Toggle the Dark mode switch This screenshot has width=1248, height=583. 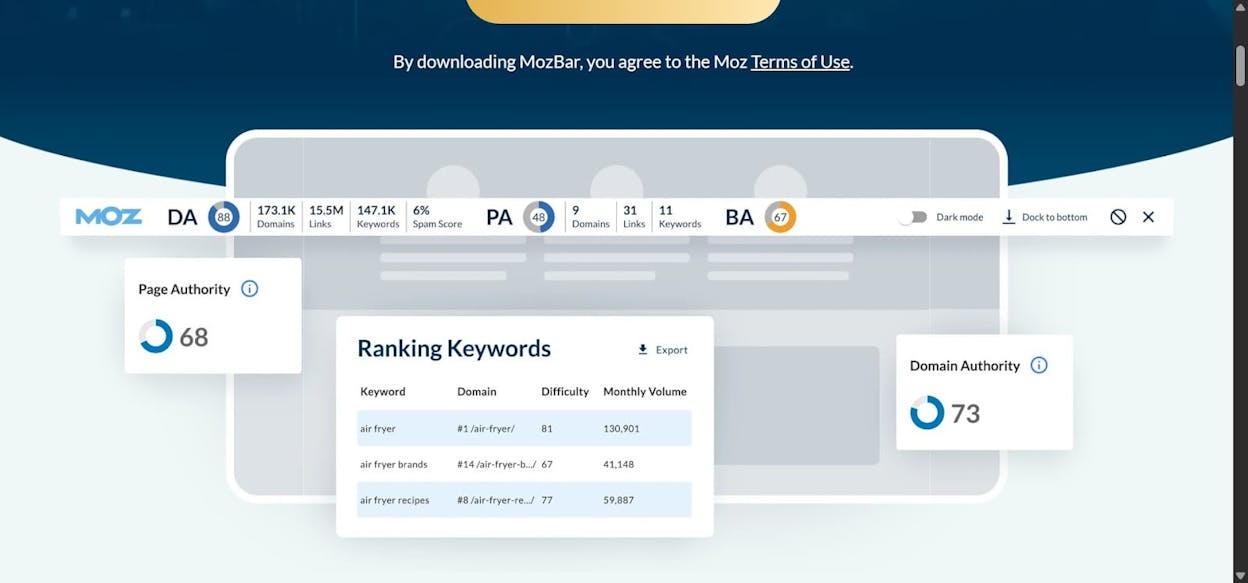[913, 217]
